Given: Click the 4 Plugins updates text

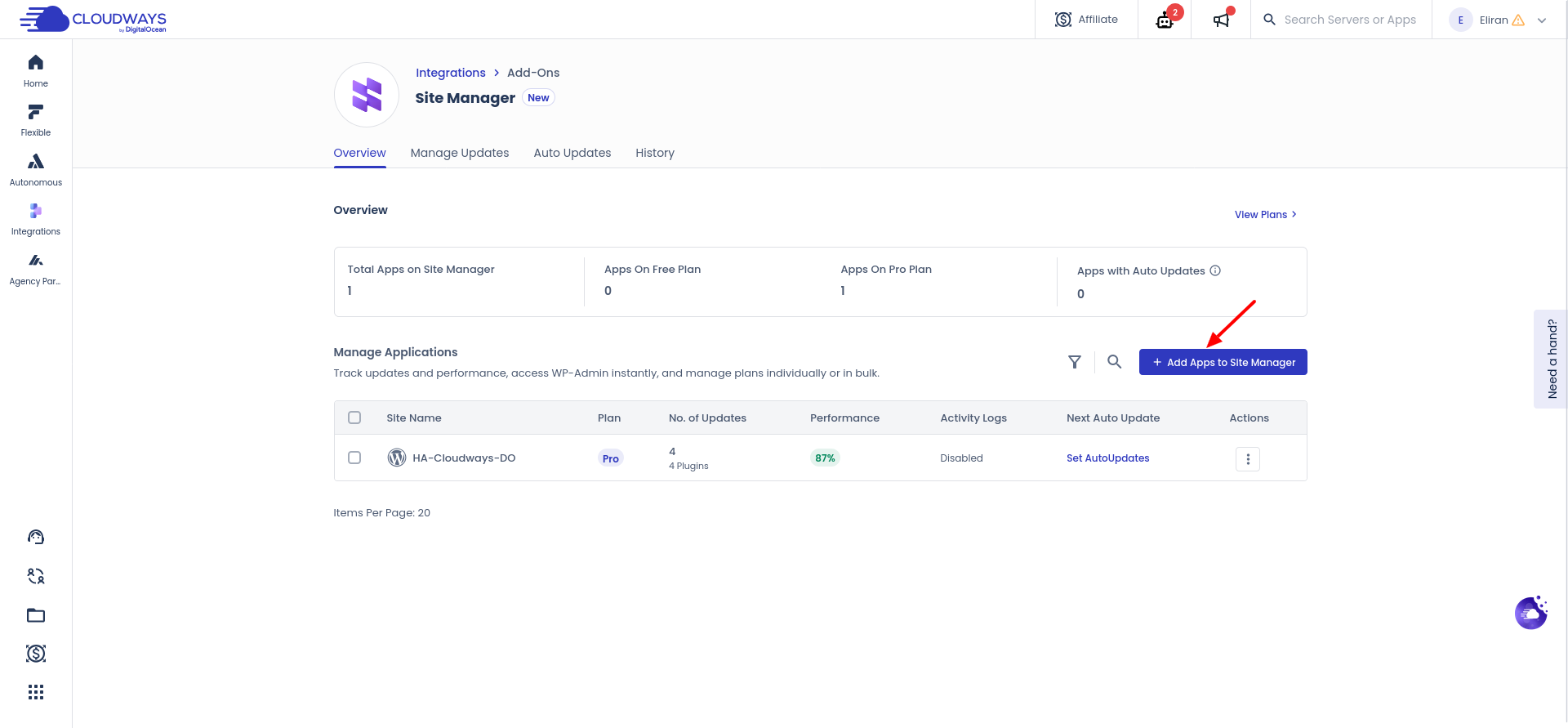Looking at the screenshot, I should 688,466.
